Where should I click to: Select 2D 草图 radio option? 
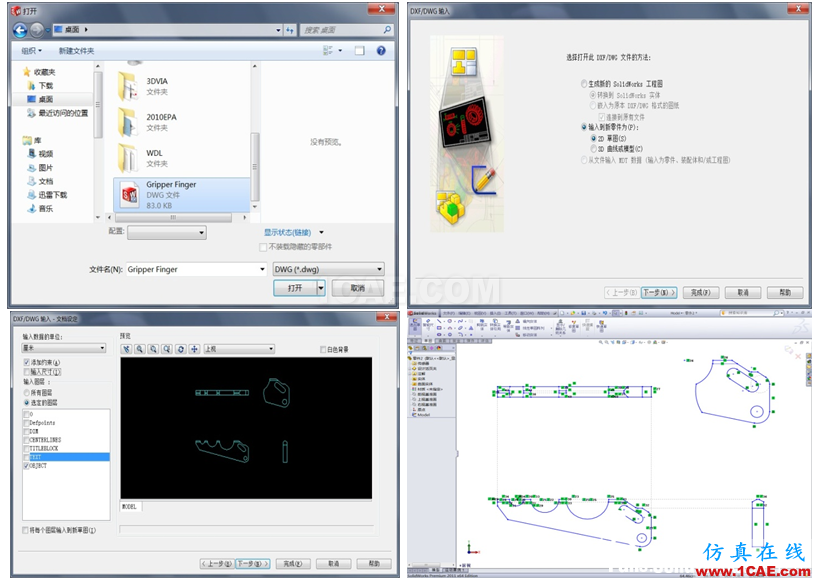coord(593,138)
